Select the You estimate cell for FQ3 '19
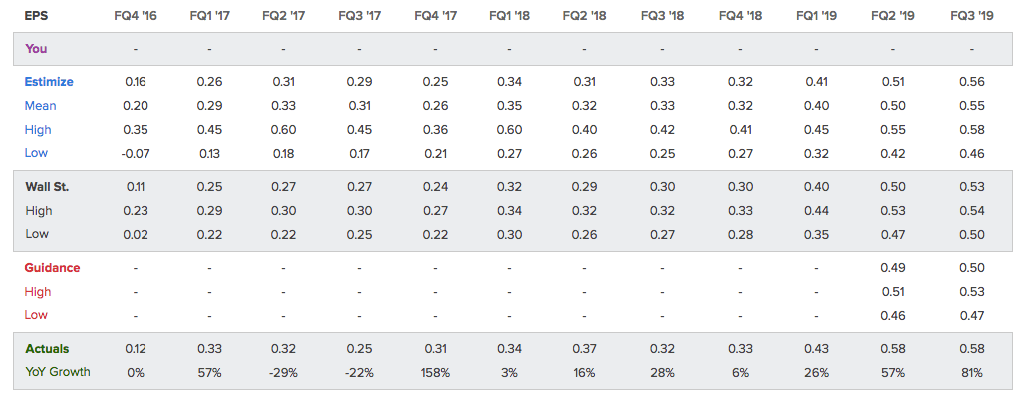Image resolution: width=1018 pixels, height=396 pixels. (x=971, y=49)
